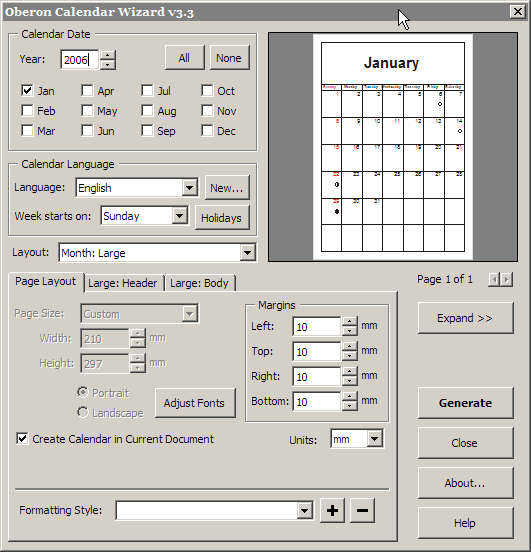Increase the Bottom margin value
This screenshot has width=531, height=552.
click(349, 396)
